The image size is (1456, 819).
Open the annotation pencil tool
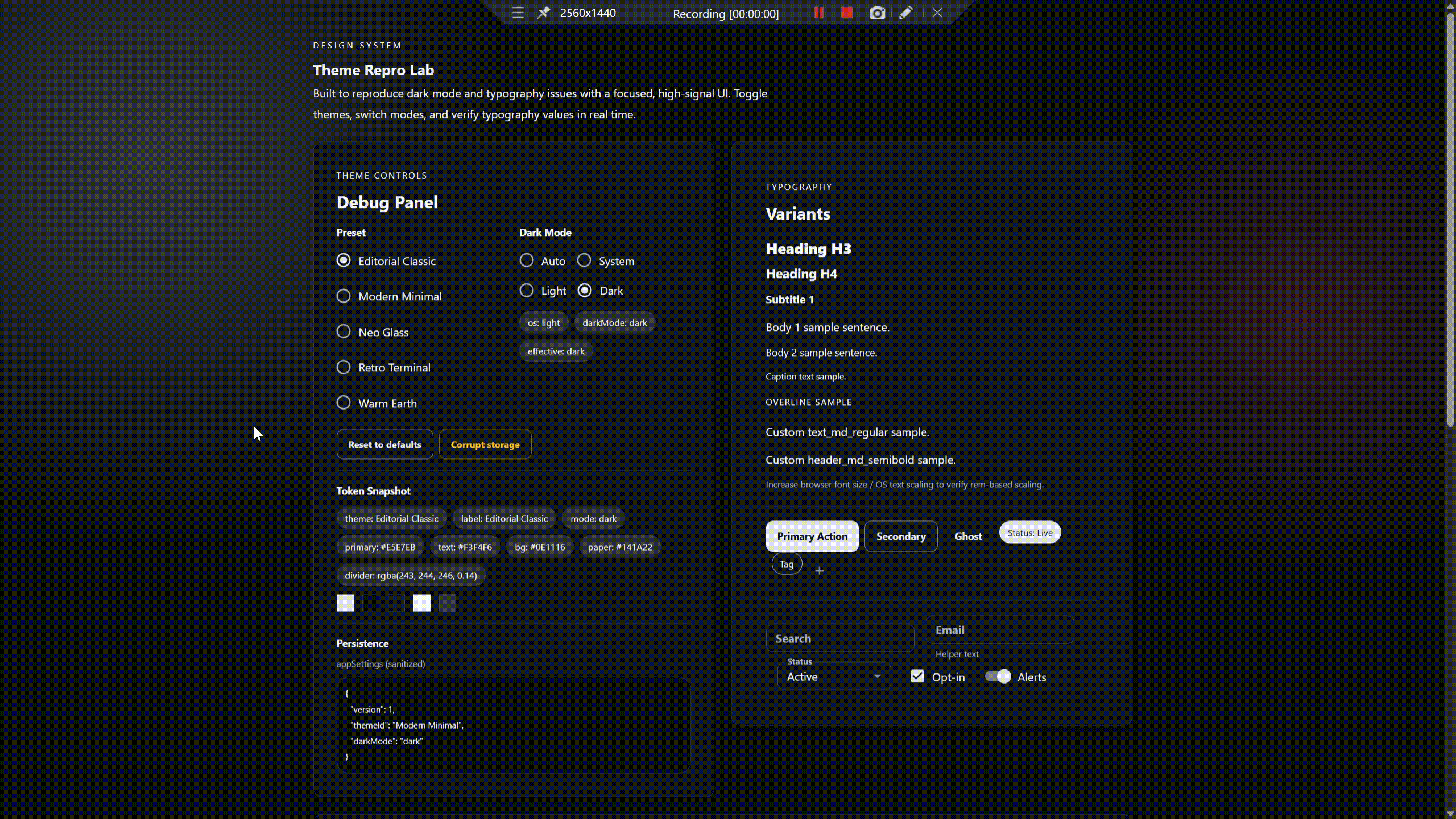tap(905, 12)
